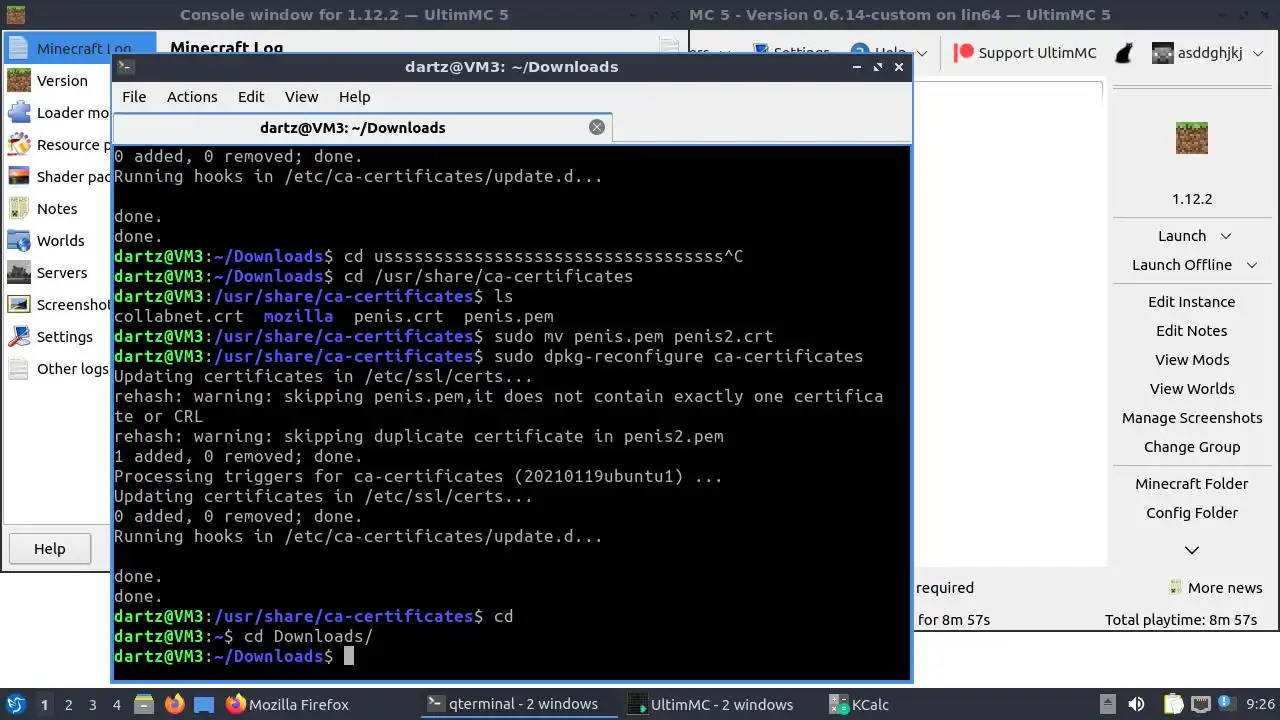Select the dartz@VM3: ~/Downloads terminal tab
This screenshot has height=720, width=1280.
[352, 128]
